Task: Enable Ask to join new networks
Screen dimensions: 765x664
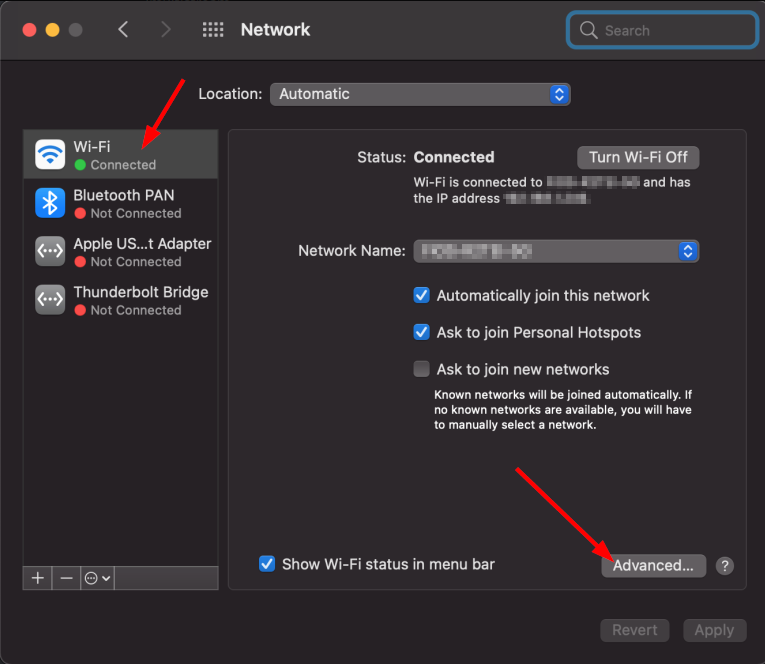Action: (x=422, y=369)
